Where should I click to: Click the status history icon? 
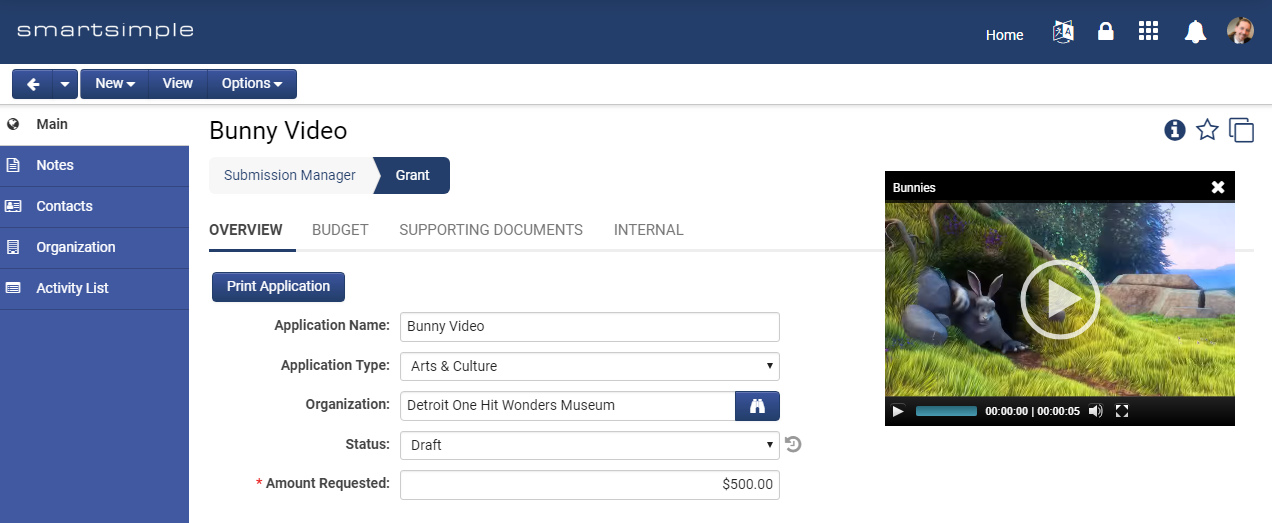tap(793, 445)
